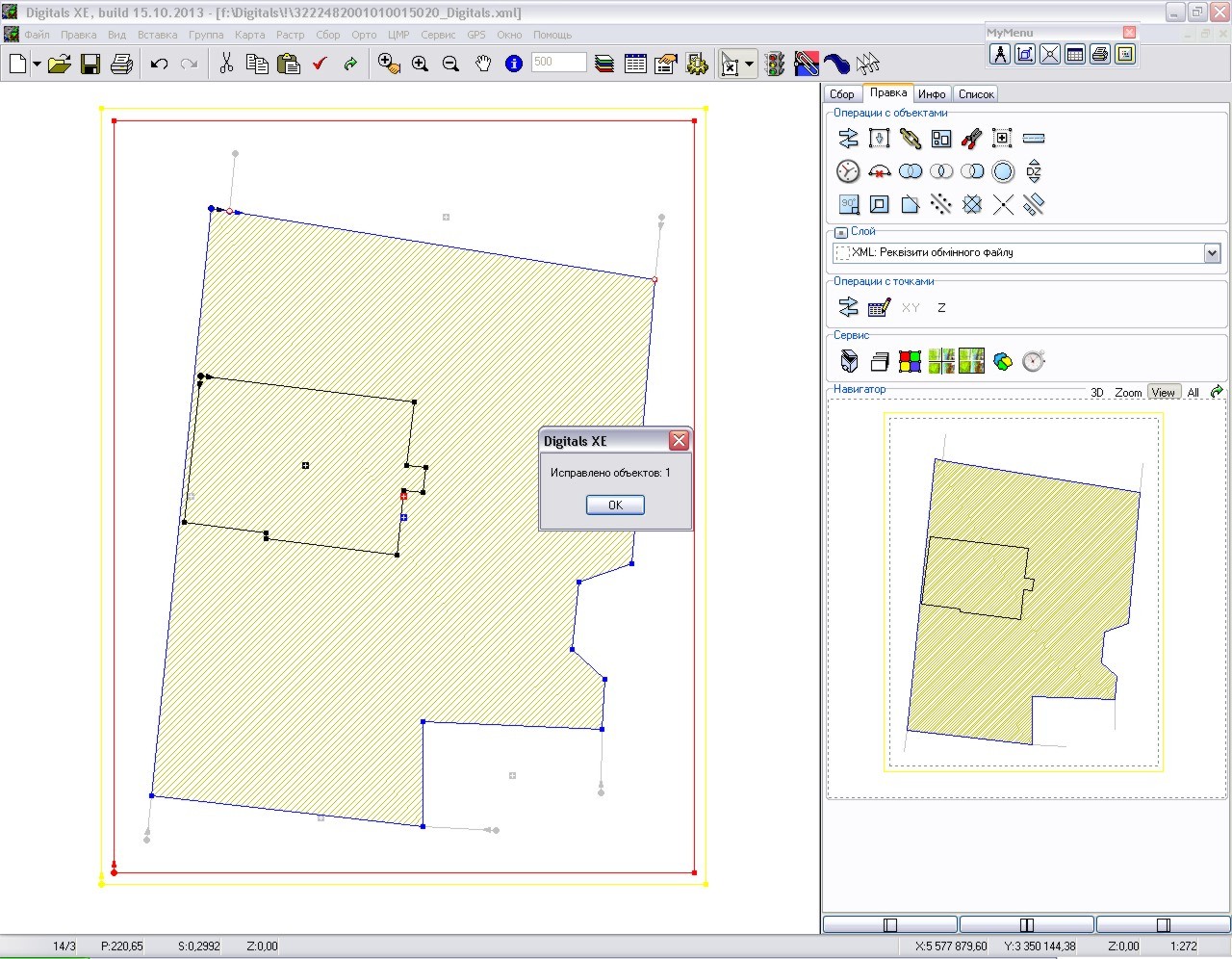Paste from clipboard icon in toolbar
The height and width of the screenshot is (959, 1232).
pyautogui.click(x=288, y=64)
